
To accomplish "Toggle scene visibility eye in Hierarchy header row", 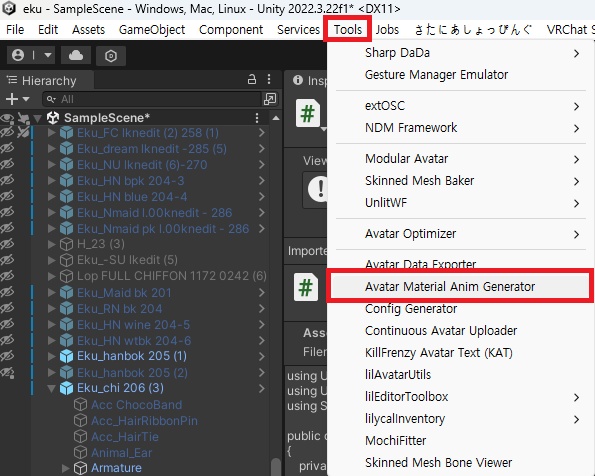I will pos(7,118).
